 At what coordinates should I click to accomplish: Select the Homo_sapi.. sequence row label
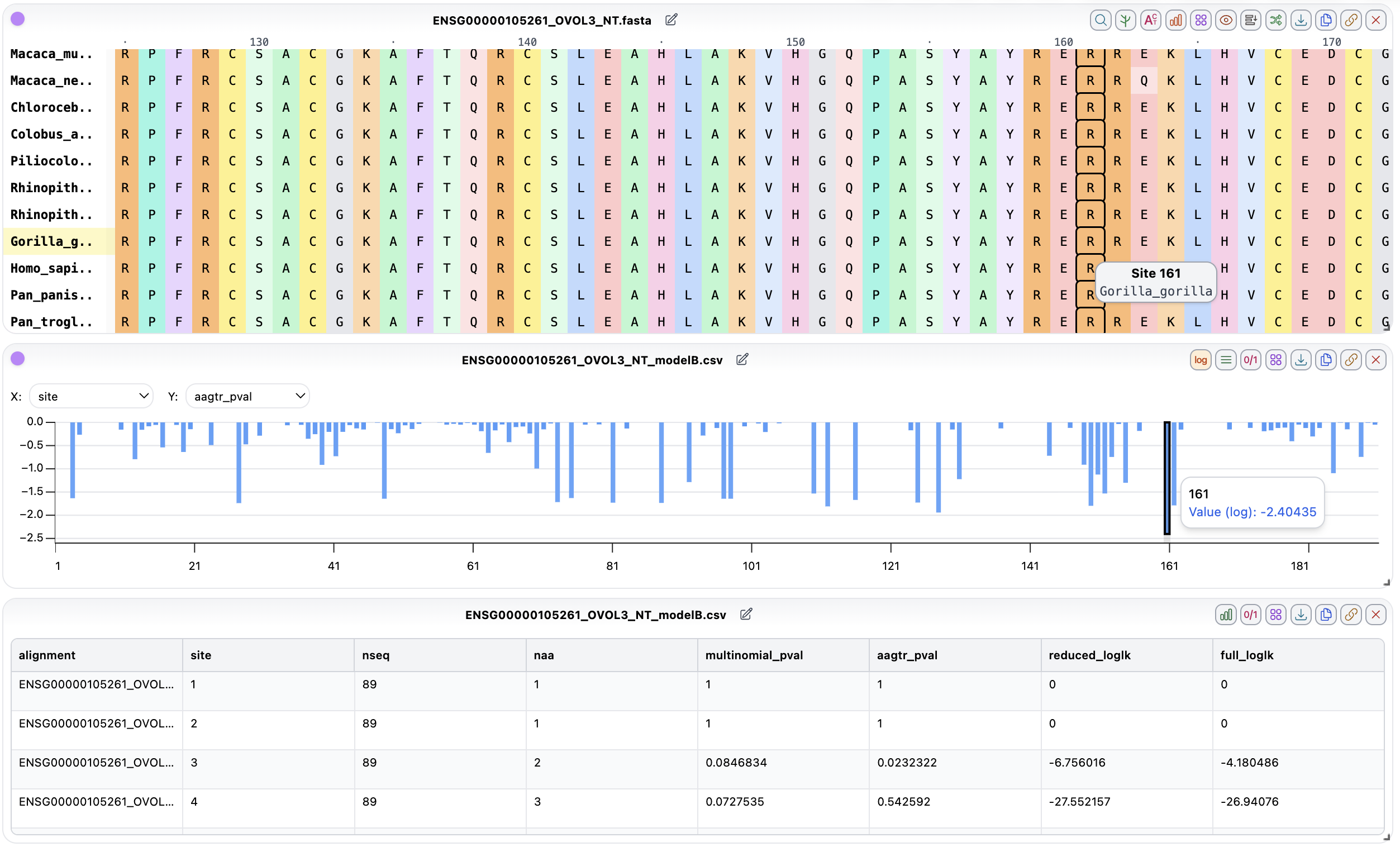51,268
